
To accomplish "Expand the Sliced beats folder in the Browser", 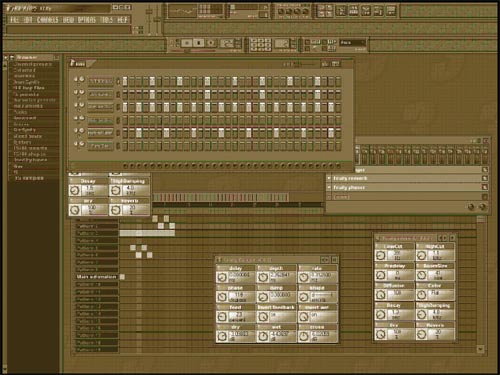I will click(x=27, y=136).
